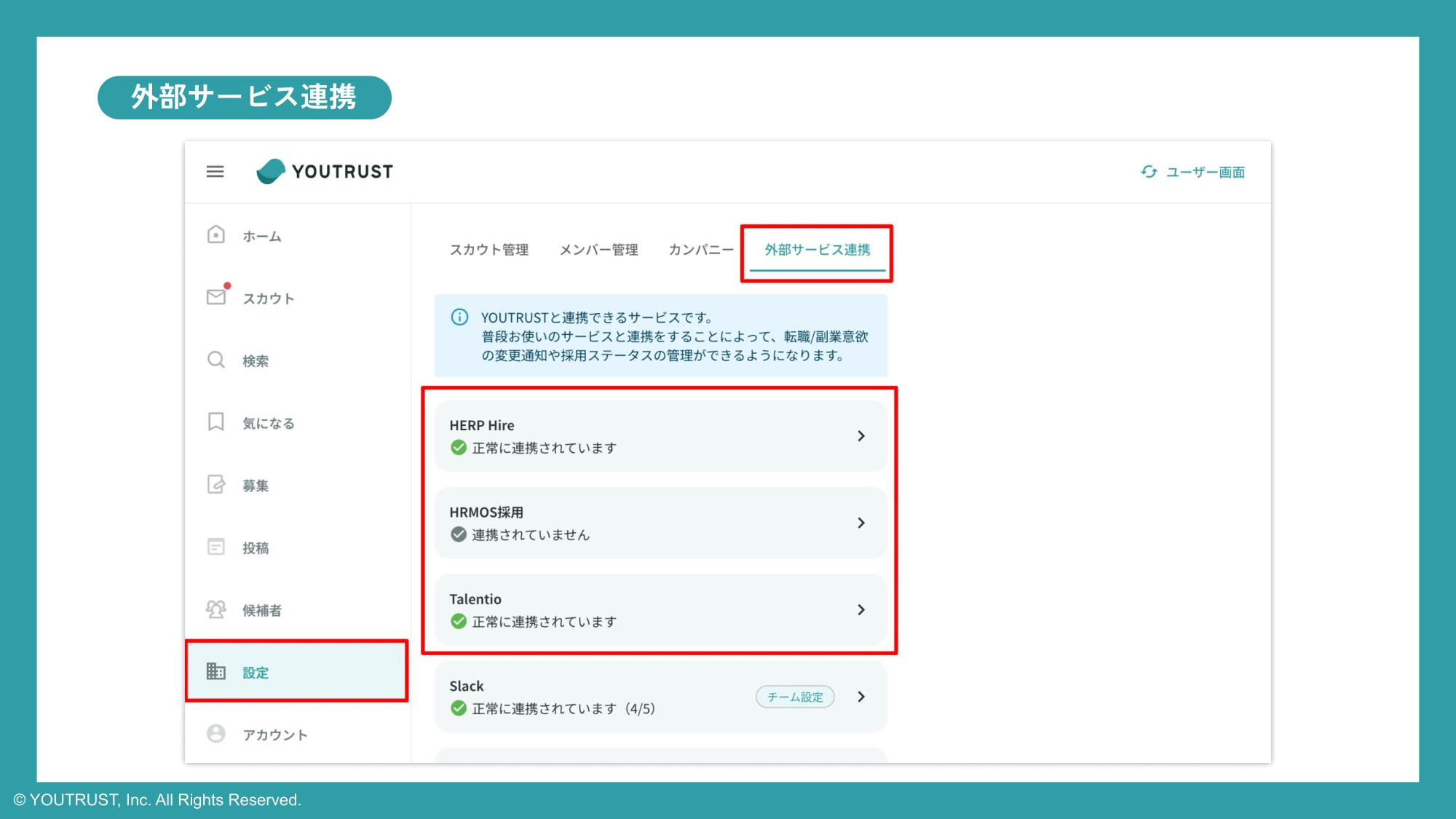Switch to the 外部サービス連携 tab

[x=817, y=250]
